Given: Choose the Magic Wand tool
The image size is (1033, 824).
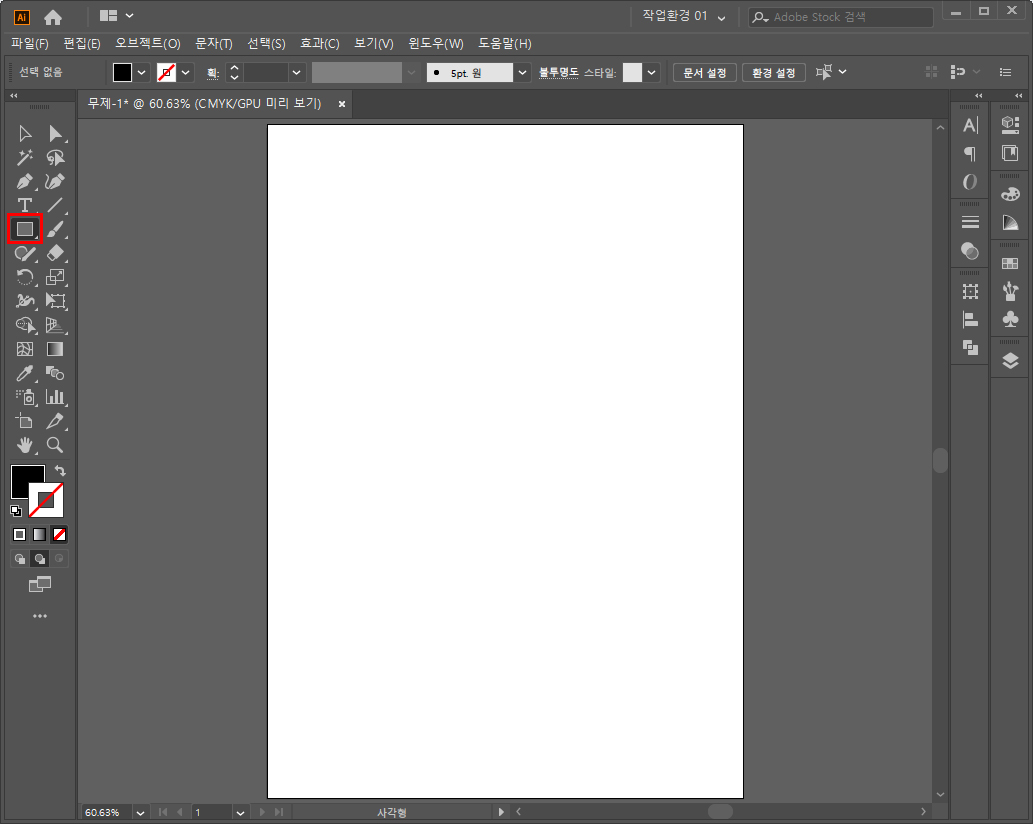Looking at the screenshot, I should coord(25,157).
